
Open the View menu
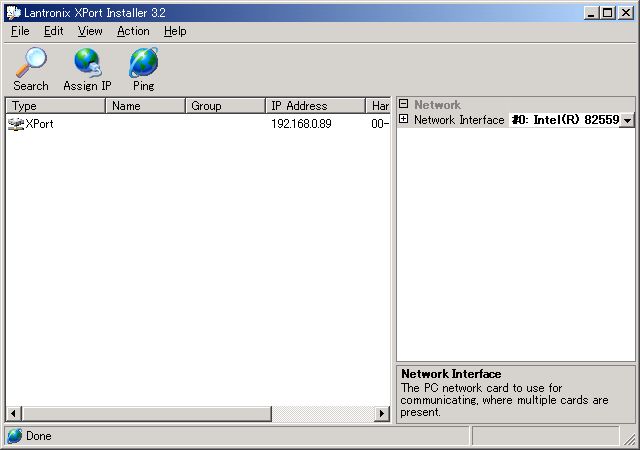tap(90, 31)
